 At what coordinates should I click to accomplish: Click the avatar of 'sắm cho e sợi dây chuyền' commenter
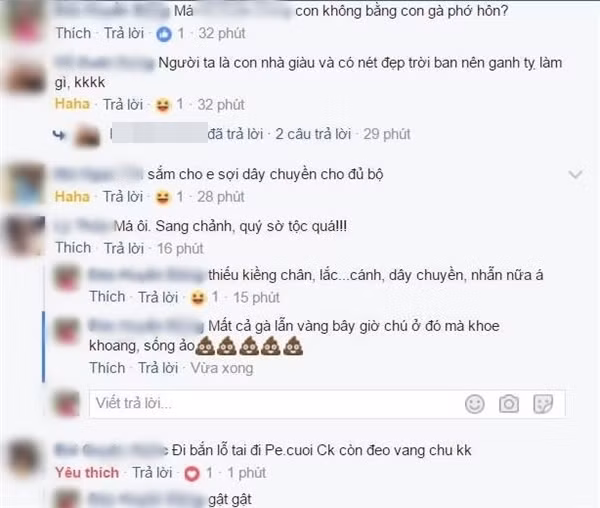pyautogui.click(x=25, y=185)
